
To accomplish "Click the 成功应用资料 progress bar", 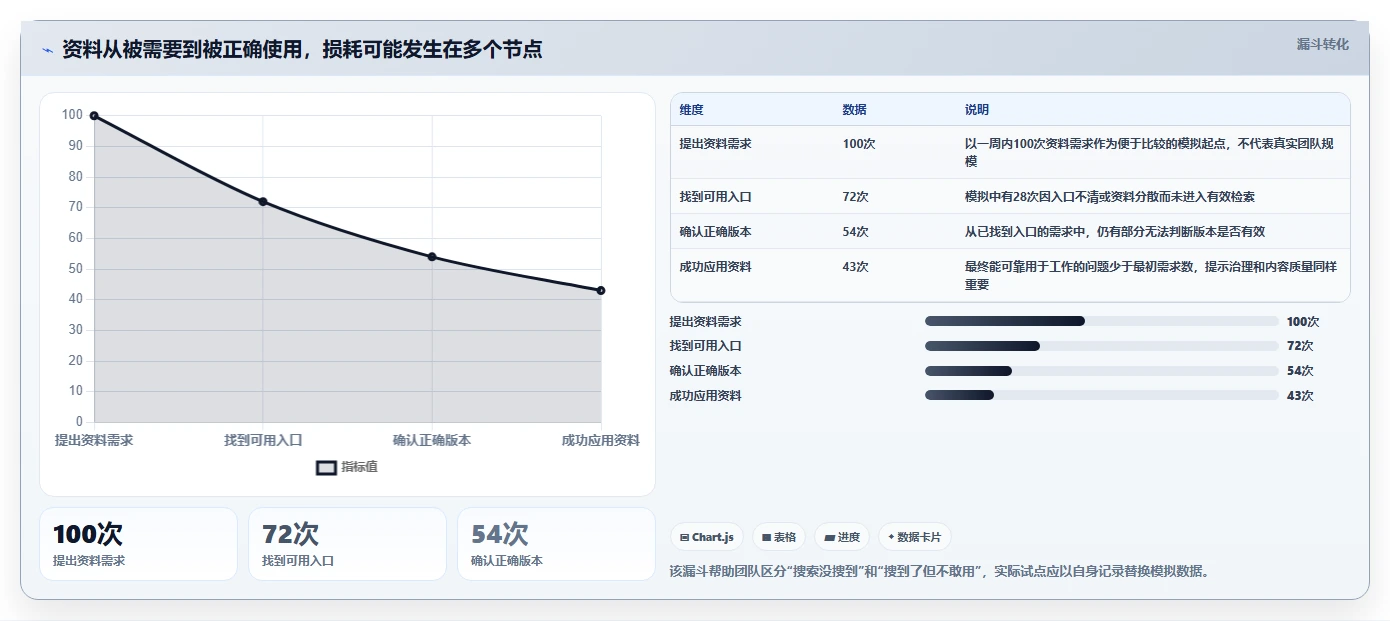I will tap(1101, 396).
